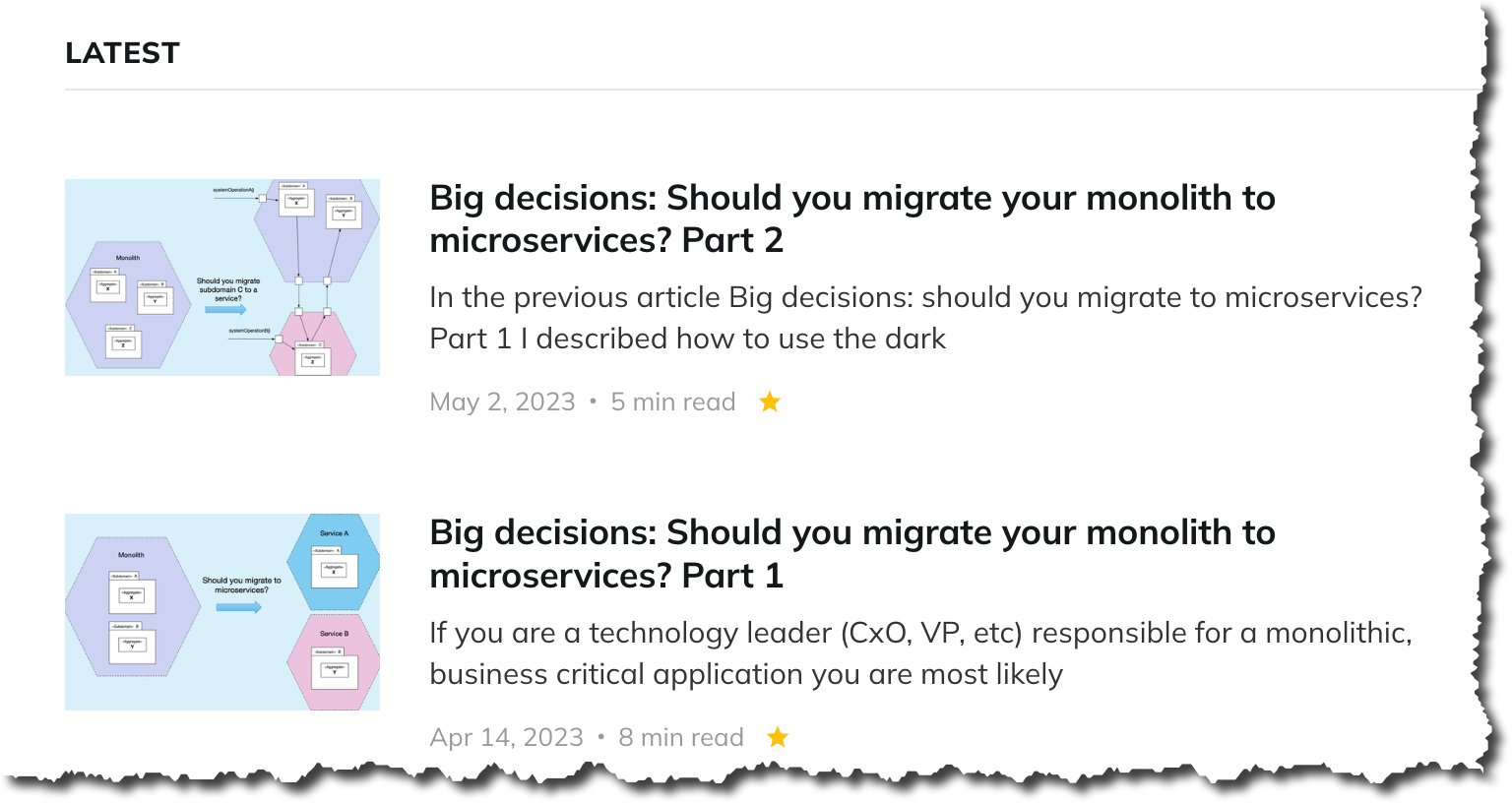
Task: Click 'Should you migrate to microservices?' thumbnail caption
Action: click(242, 585)
